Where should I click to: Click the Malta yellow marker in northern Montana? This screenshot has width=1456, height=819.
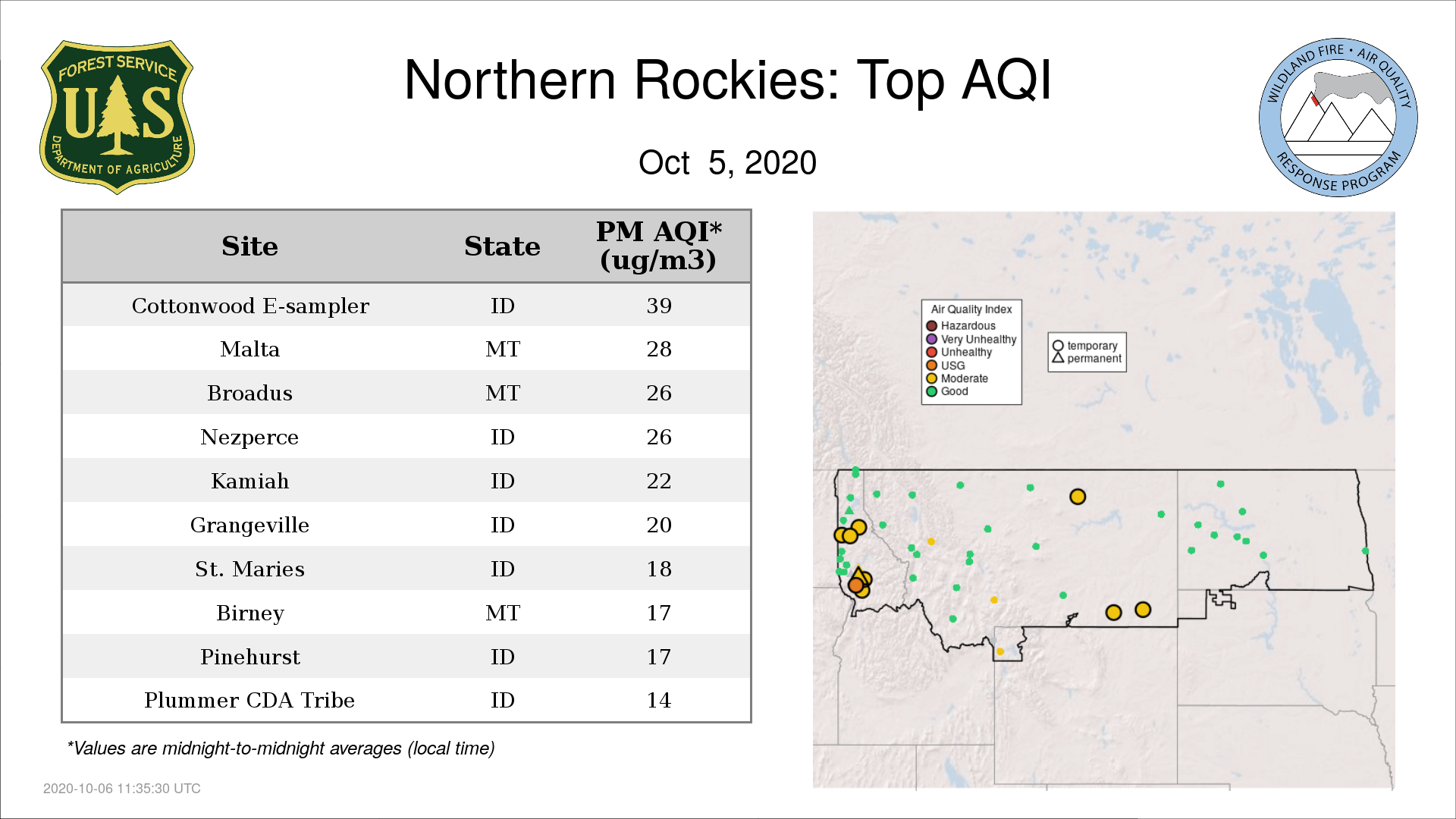[1078, 497]
